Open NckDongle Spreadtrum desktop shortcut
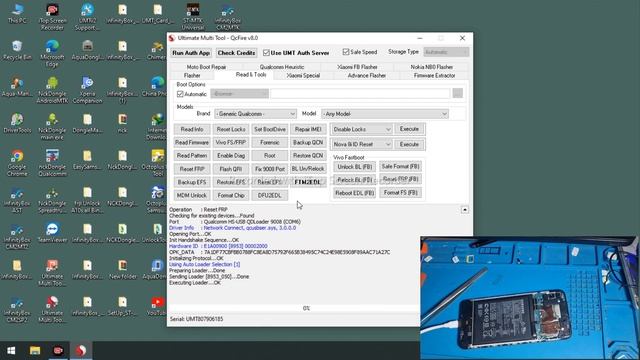This screenshot has height=360, width=640. pos(52,200)
